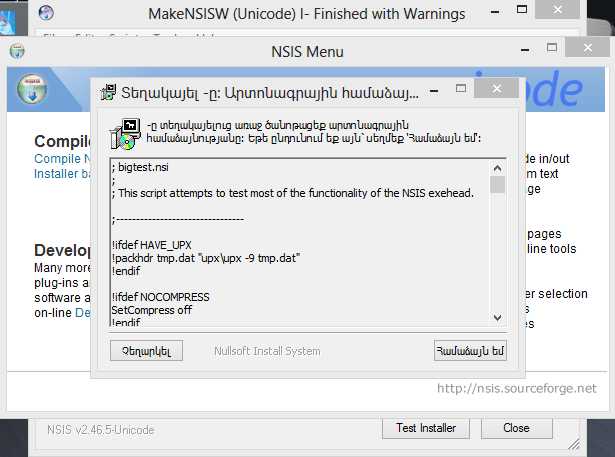Open the Compile NSI scripts link
Image resolution: width=615 pixels, height=457 pixels.
[62, 158]
